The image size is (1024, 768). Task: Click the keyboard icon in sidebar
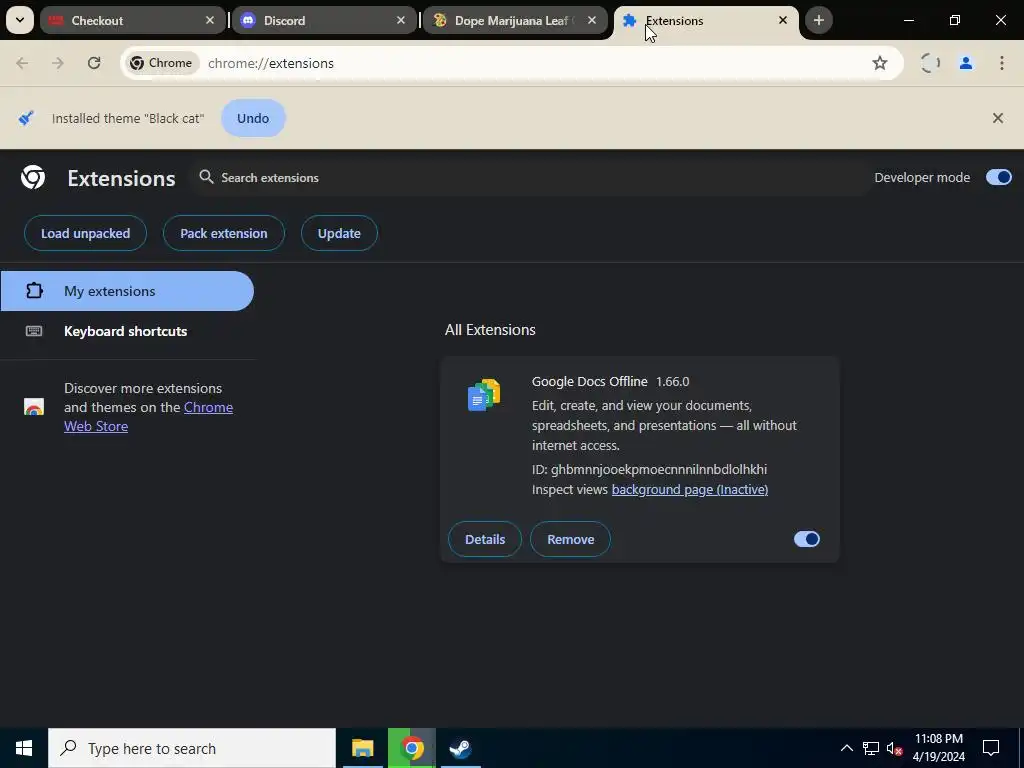point(34,331)
